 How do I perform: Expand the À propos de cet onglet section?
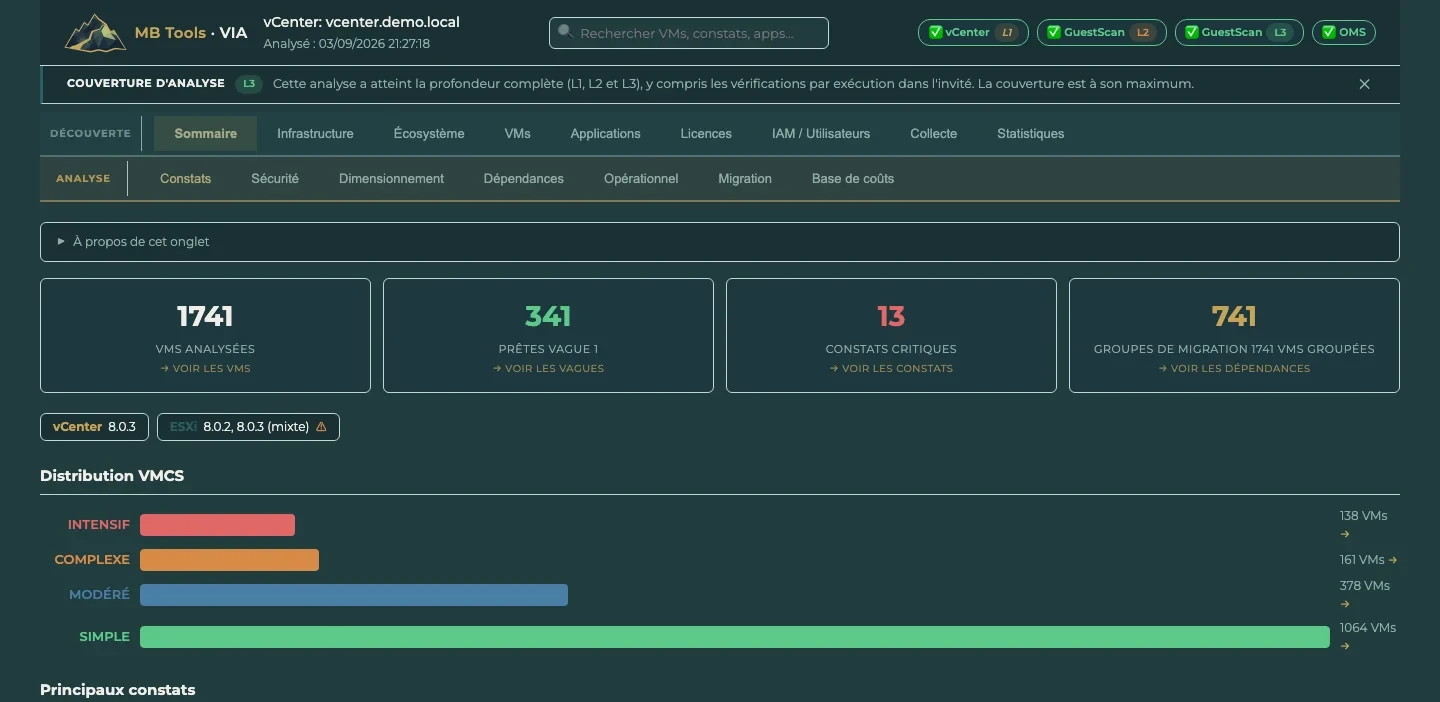[x=720, y=242]
